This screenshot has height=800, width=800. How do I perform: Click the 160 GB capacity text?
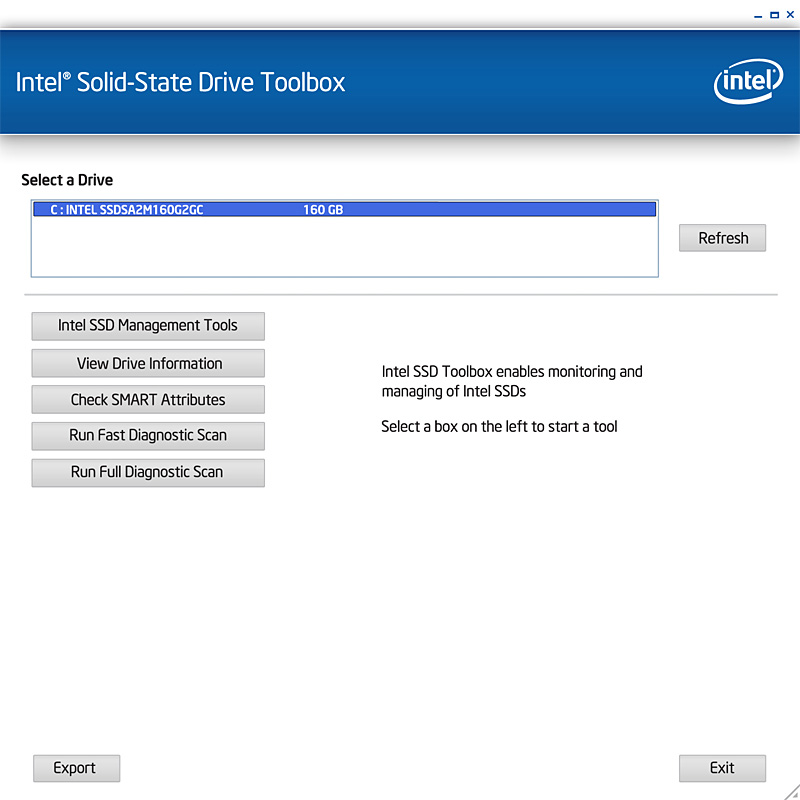322,210
